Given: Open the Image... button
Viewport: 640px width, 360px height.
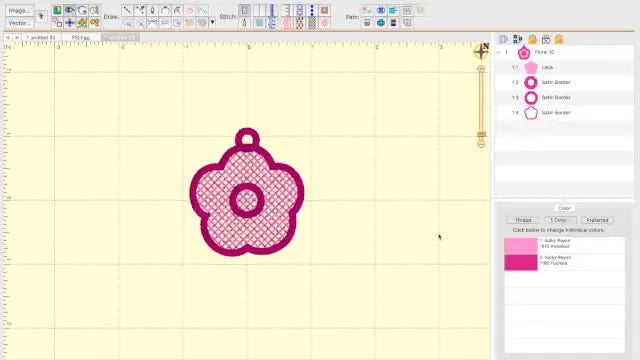Looking at the screenshot, I should click(19, 11).
